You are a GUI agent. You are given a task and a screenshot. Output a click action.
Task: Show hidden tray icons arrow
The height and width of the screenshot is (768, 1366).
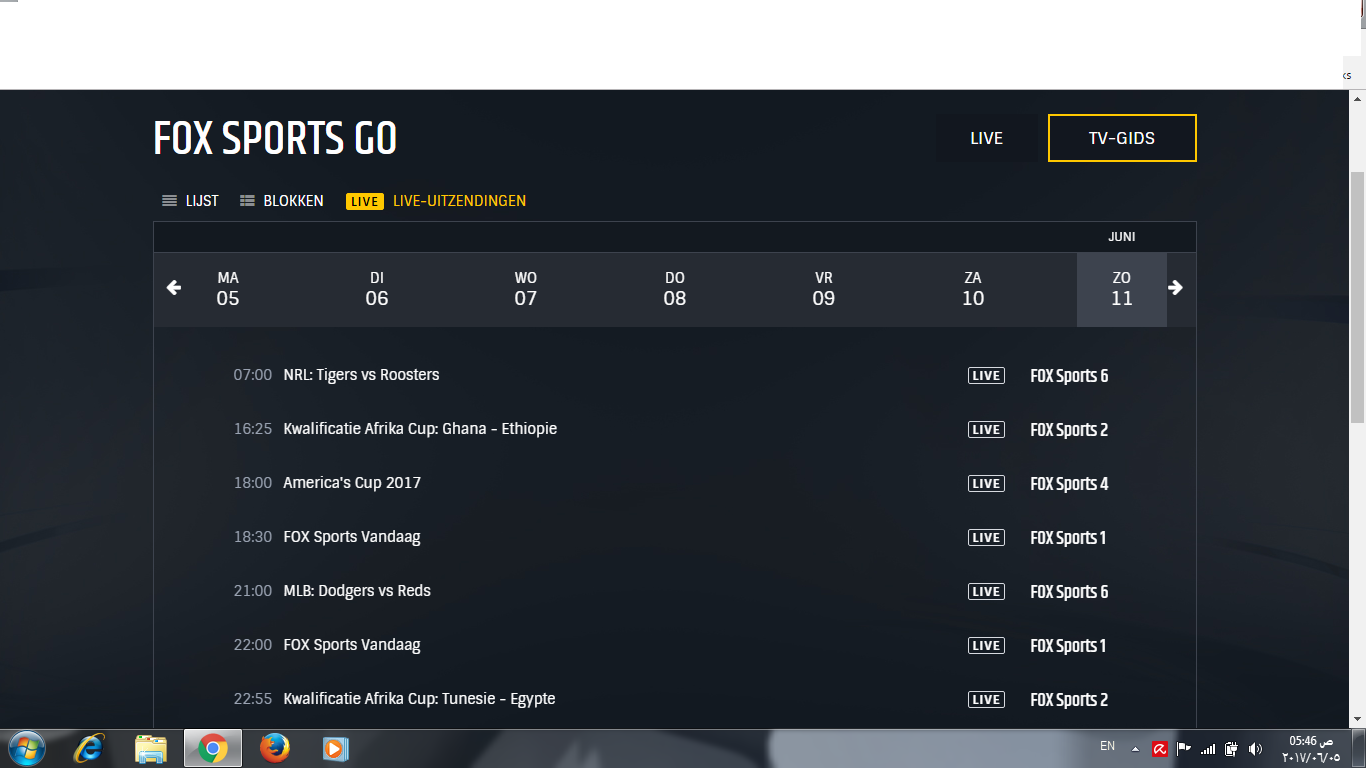coord(1135,749)
